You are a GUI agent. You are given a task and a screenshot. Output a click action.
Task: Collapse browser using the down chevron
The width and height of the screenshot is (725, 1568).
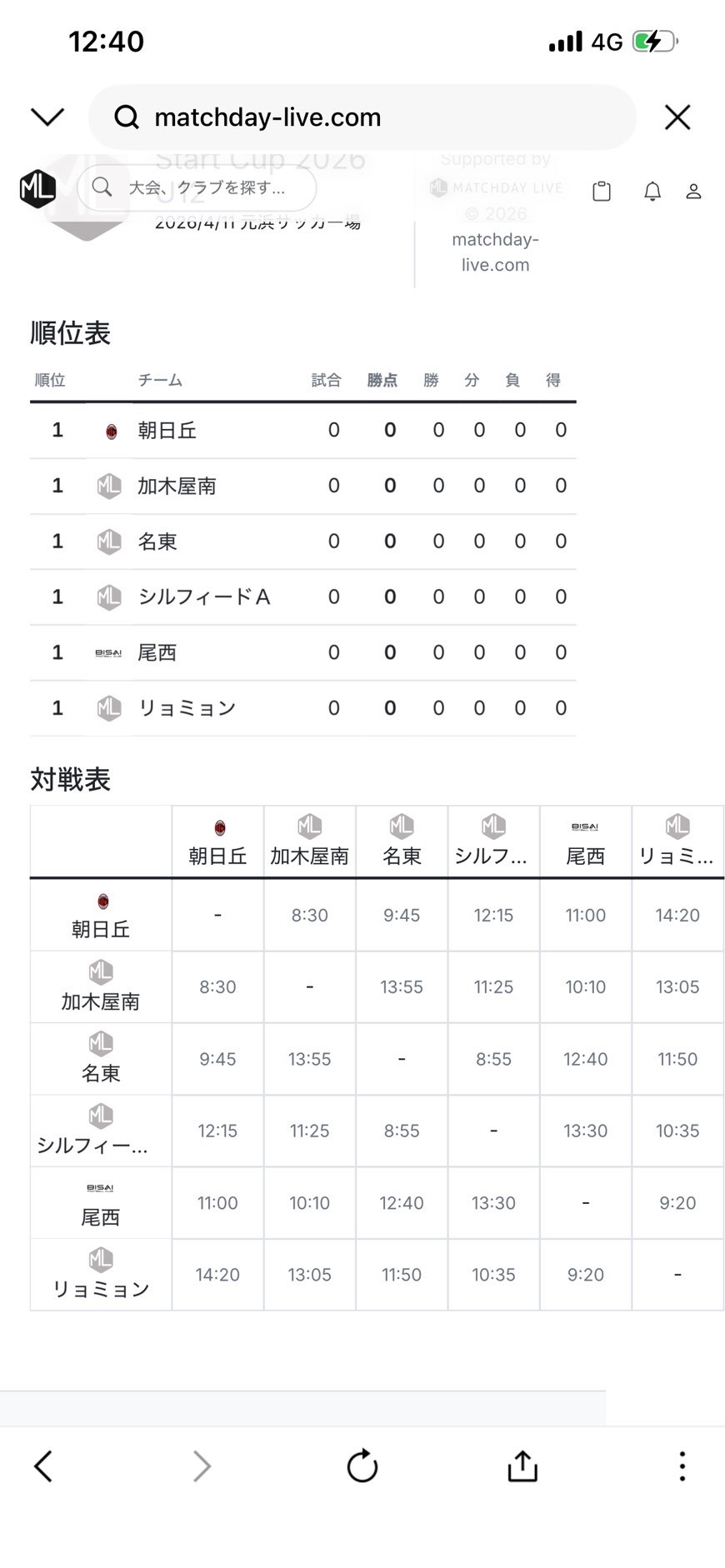point(47,117)
